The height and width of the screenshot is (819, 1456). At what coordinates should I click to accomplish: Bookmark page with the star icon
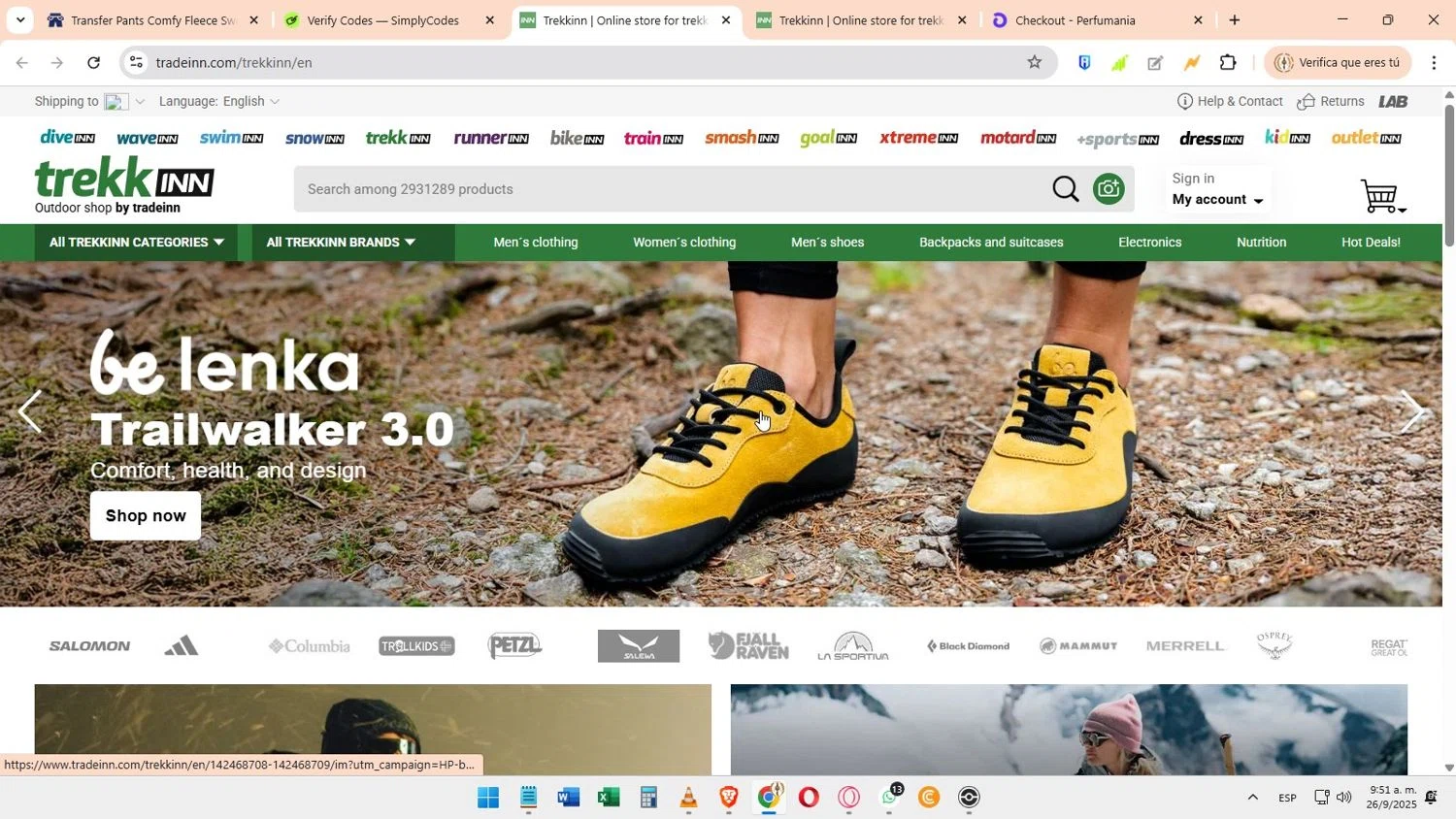click(x=1035, y=62)
